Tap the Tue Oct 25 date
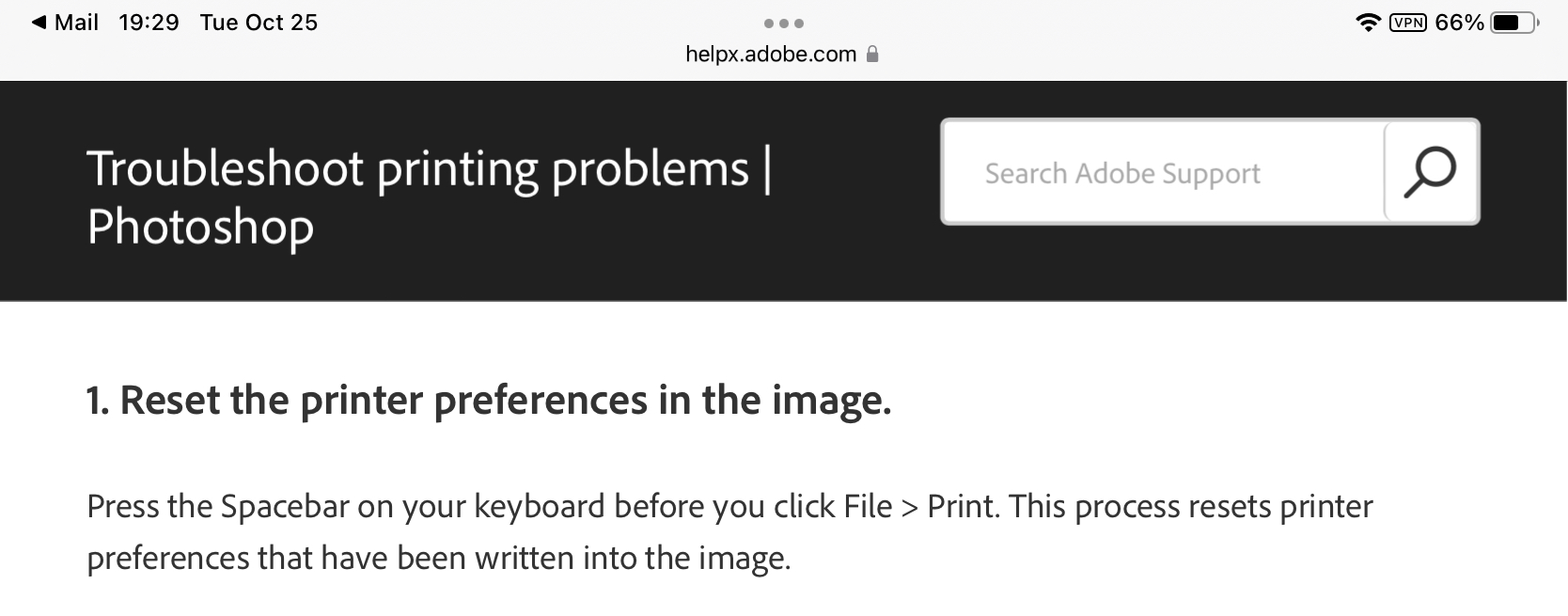1568x616 pixels. 259,23
